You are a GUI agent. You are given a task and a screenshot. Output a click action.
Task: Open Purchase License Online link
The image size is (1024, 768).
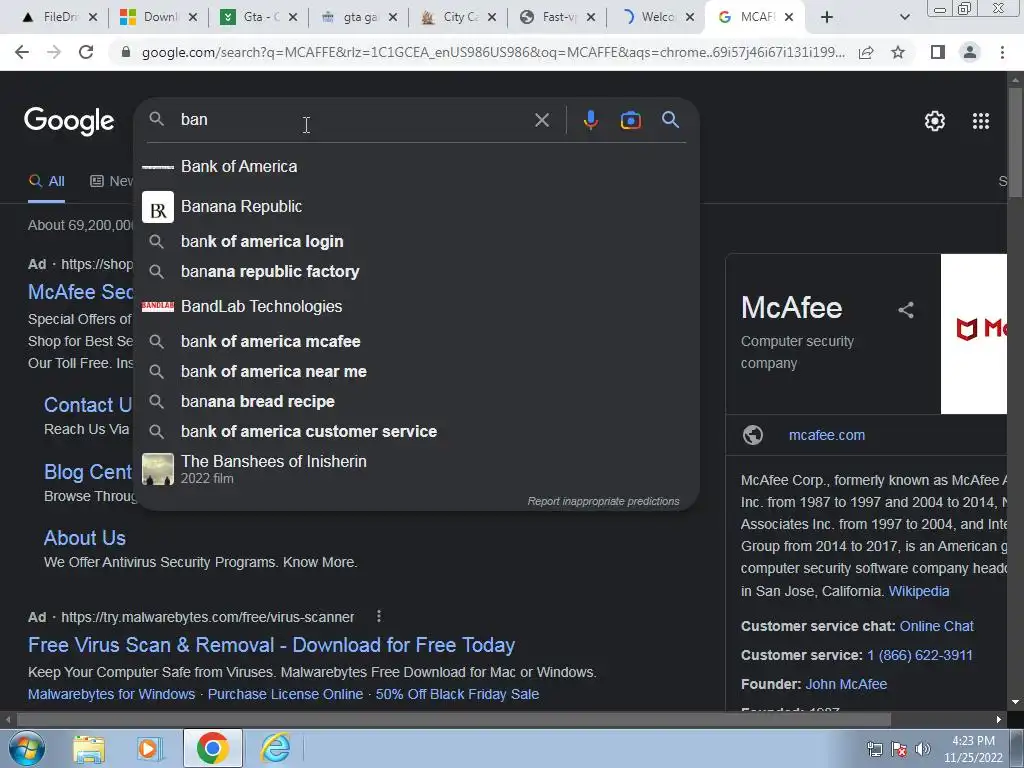285,694
